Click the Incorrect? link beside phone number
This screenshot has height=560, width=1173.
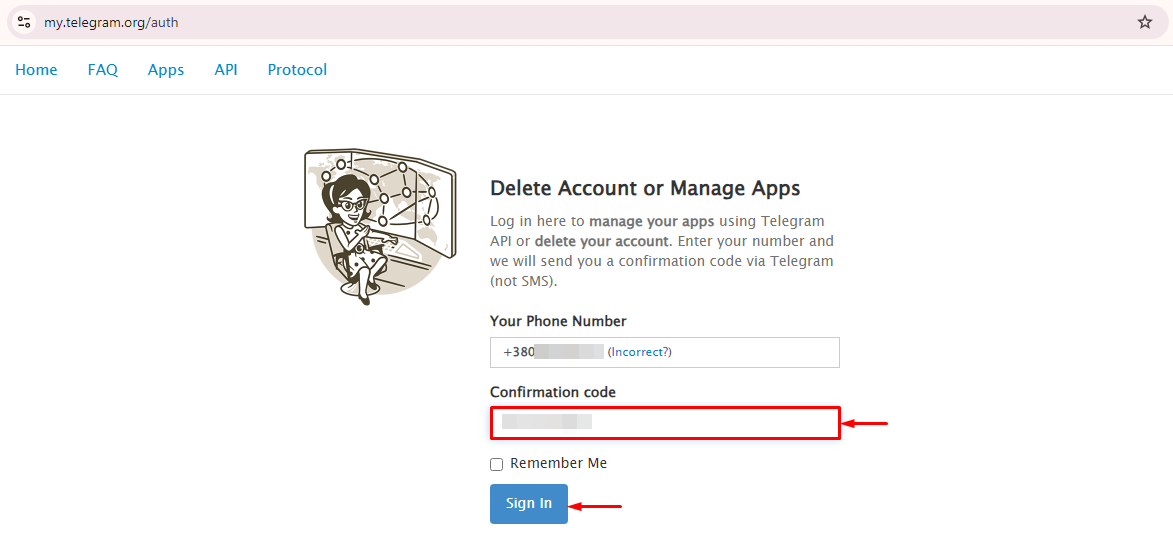(x=639, y=351)
